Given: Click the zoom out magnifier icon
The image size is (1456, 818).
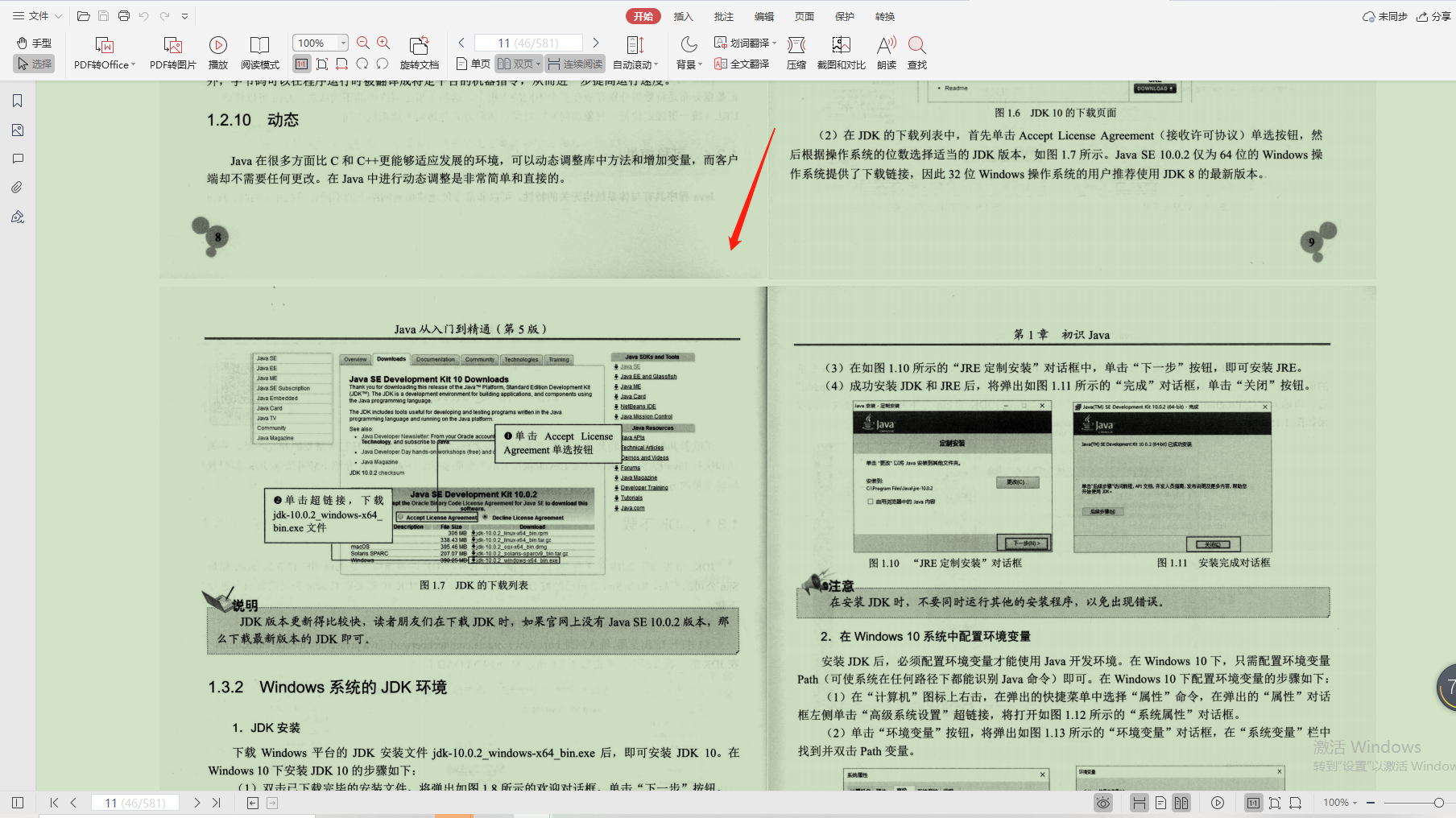Looking at the screenshot, I should coord(363,43).
